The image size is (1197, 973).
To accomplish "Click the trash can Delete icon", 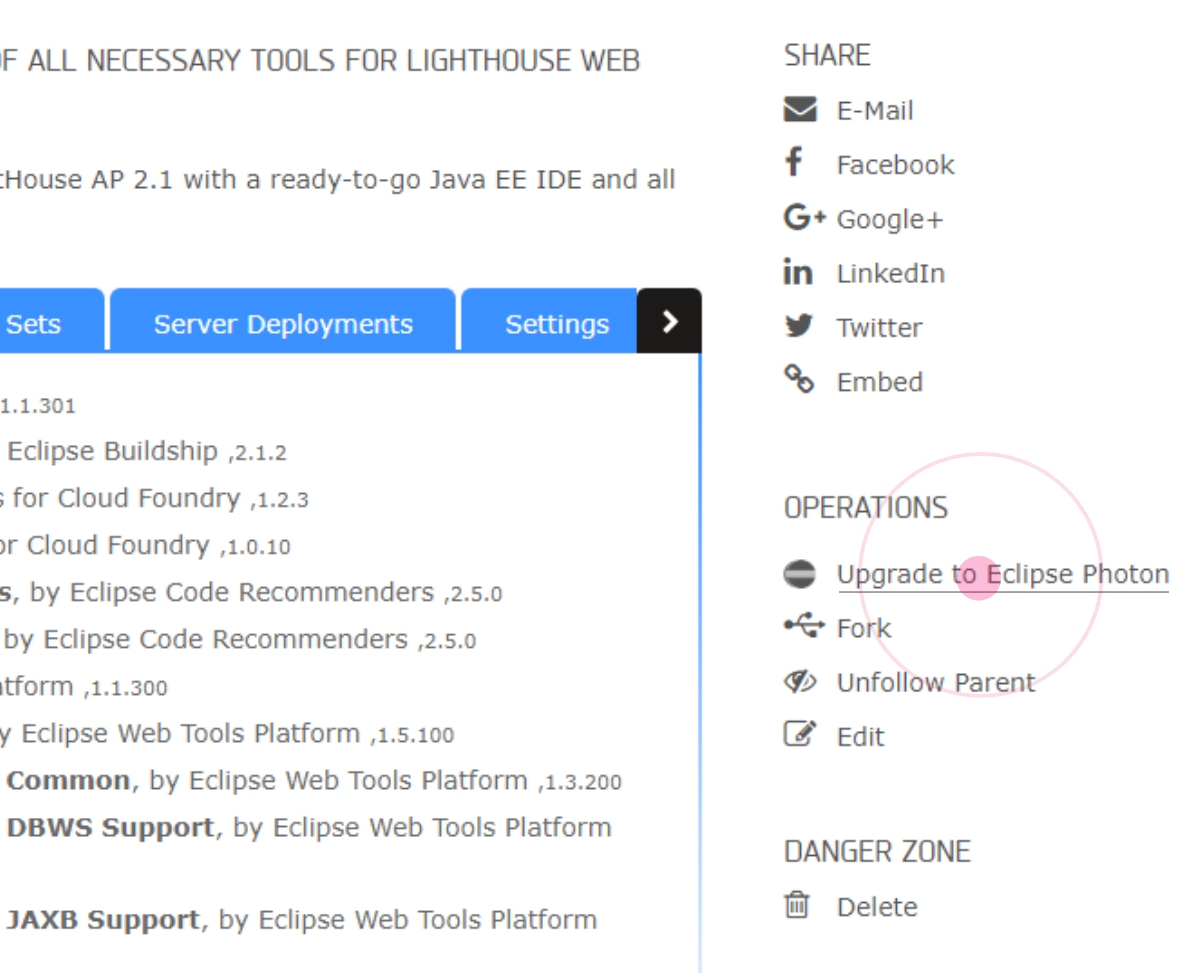I will point(795,906).
